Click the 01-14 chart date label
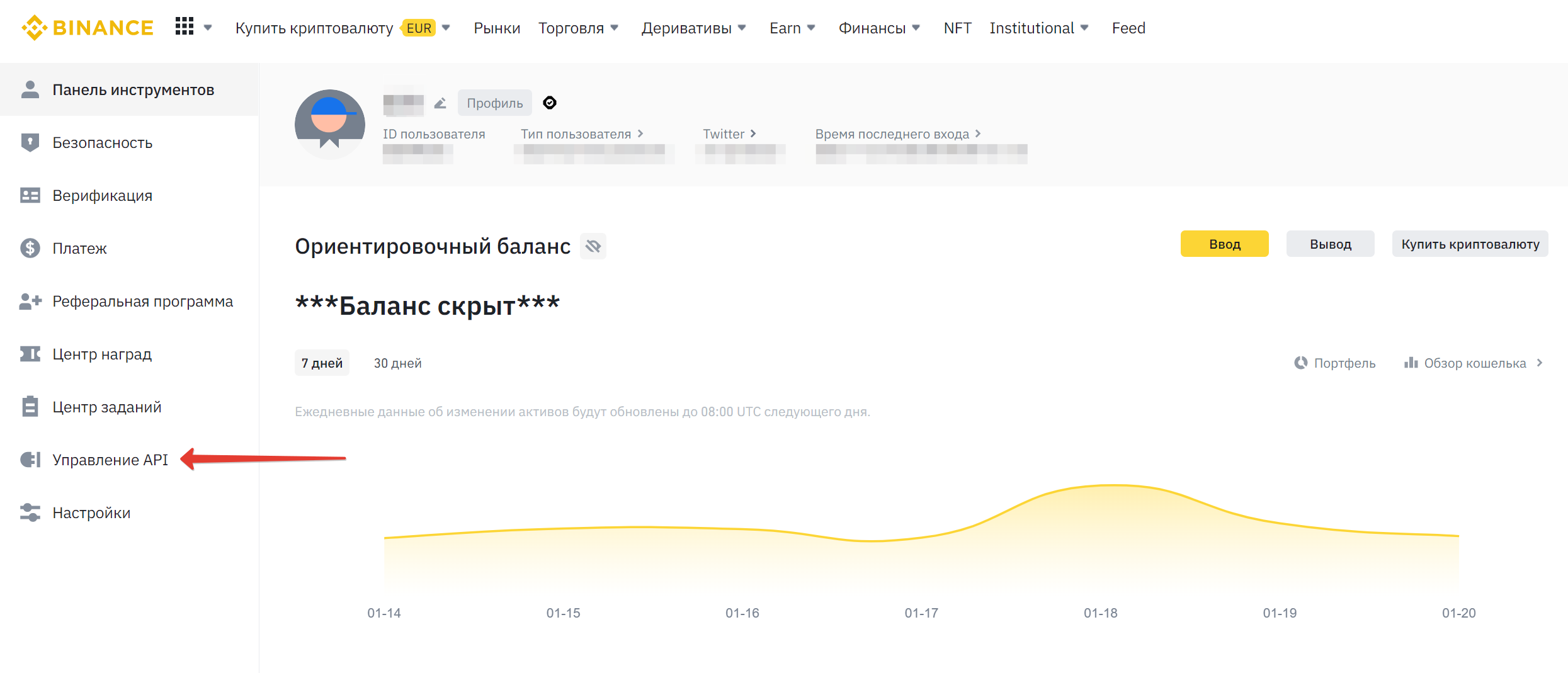This screenshot has height=673, width=1568. (384, 613)
